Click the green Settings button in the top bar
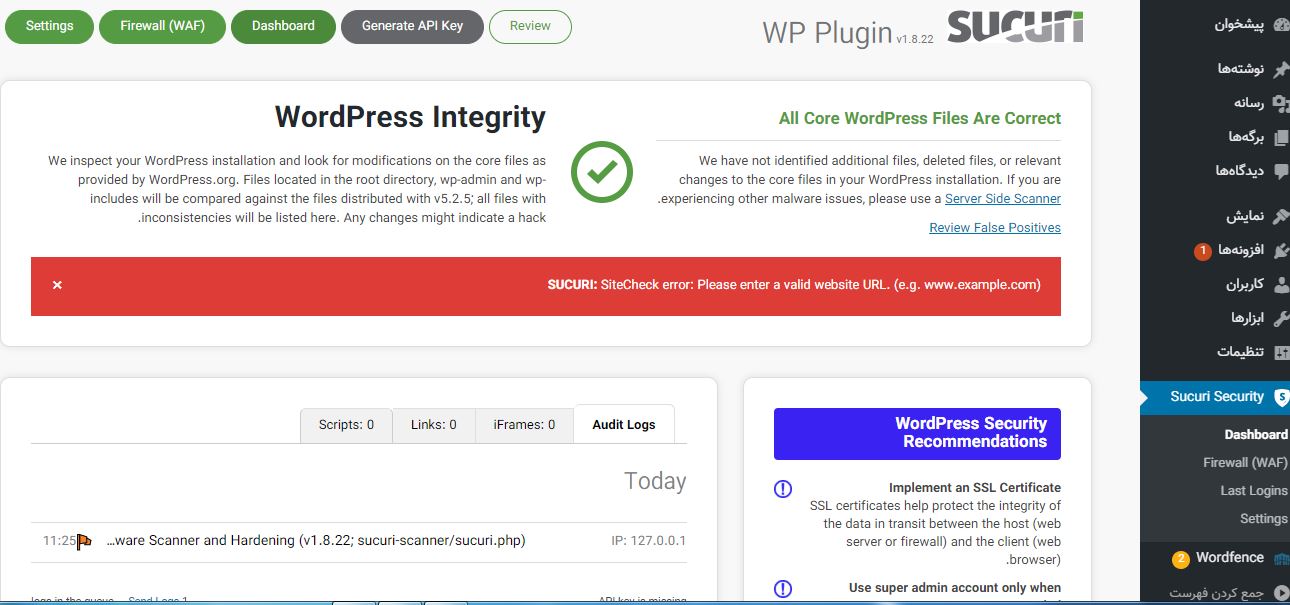 coord(49,26)
